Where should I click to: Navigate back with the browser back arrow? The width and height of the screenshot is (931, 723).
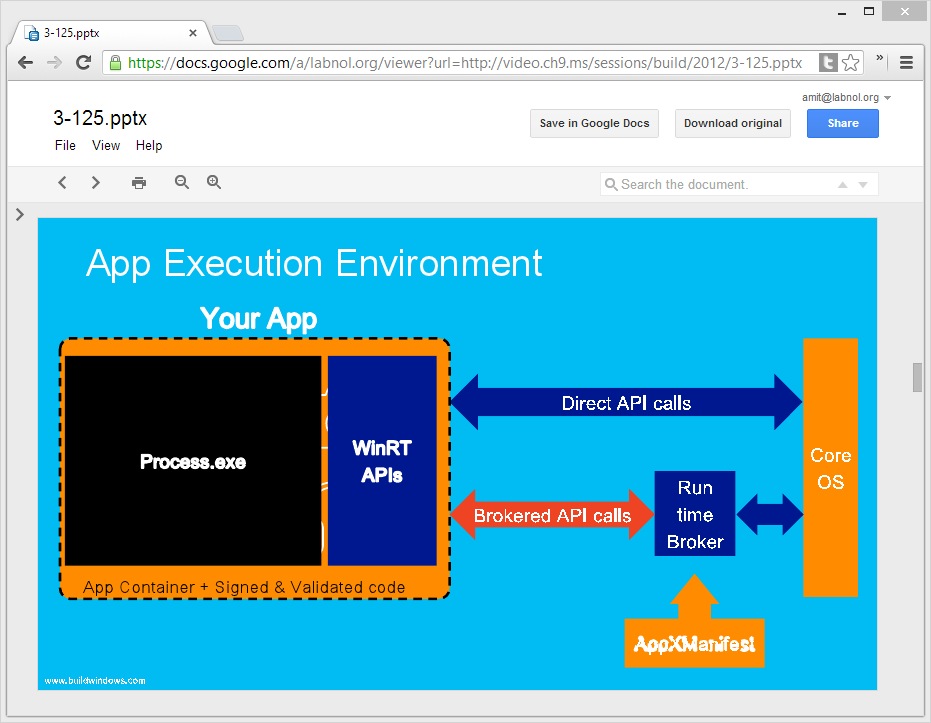pyautogui.click(x=25, y=62)
